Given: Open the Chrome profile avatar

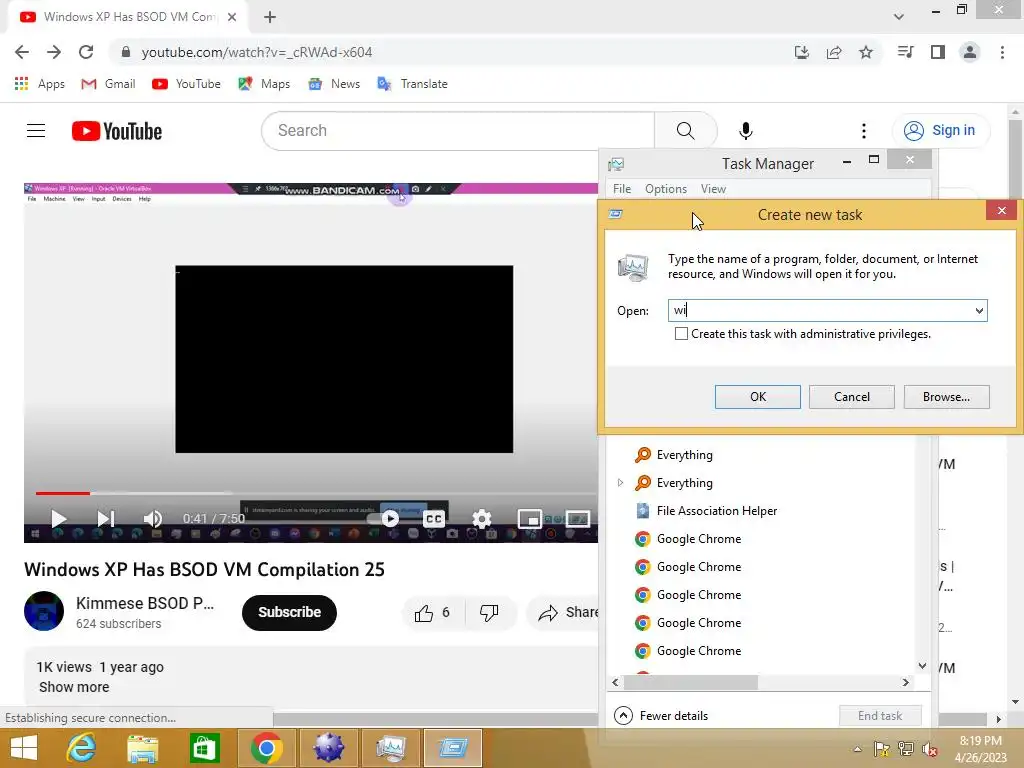Looking at the screenshot, I should (970, 52).
